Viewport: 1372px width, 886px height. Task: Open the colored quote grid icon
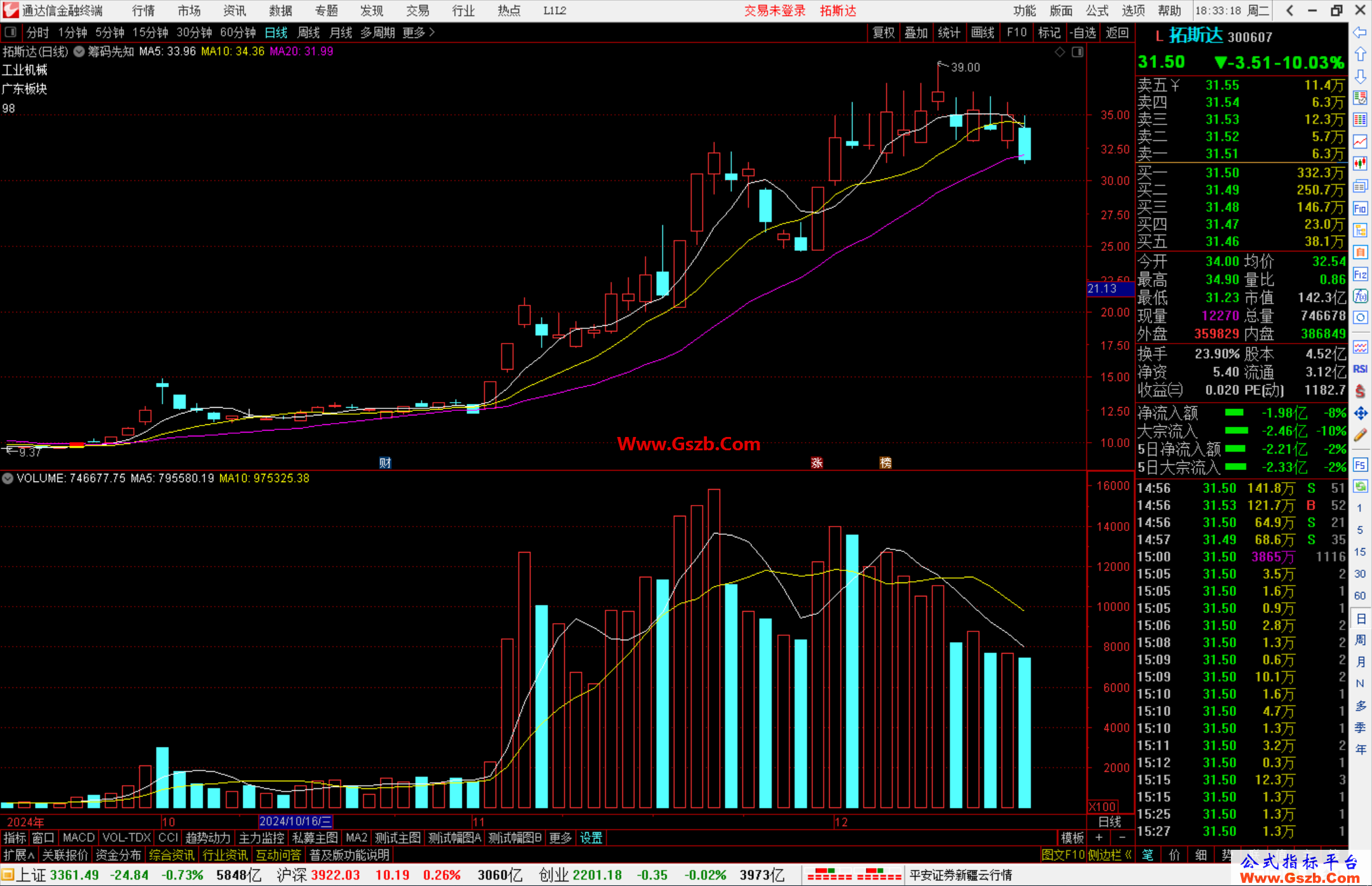tap(1360, 120)
